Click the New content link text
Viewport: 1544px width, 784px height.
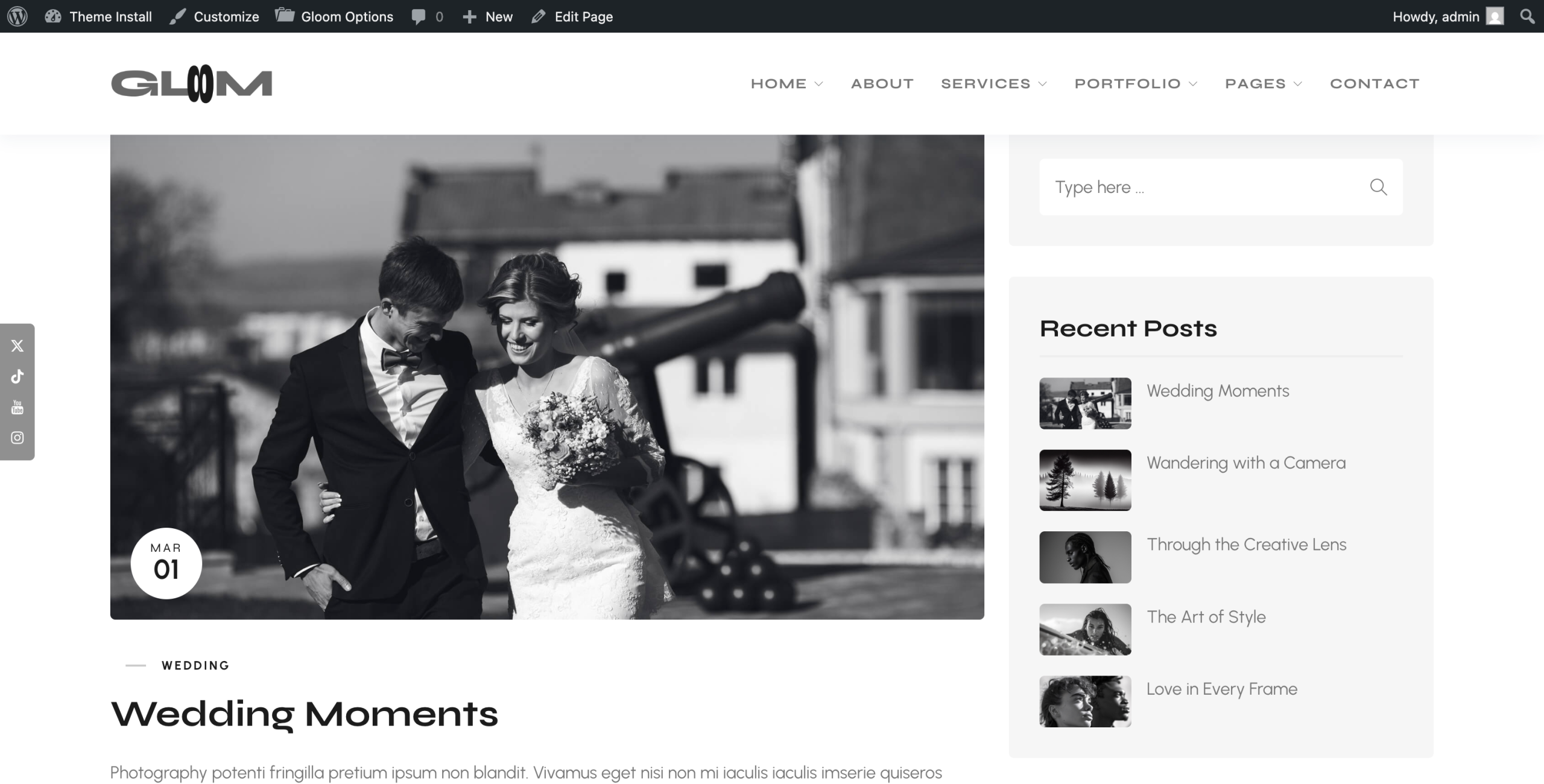click(x=499, y=17)
